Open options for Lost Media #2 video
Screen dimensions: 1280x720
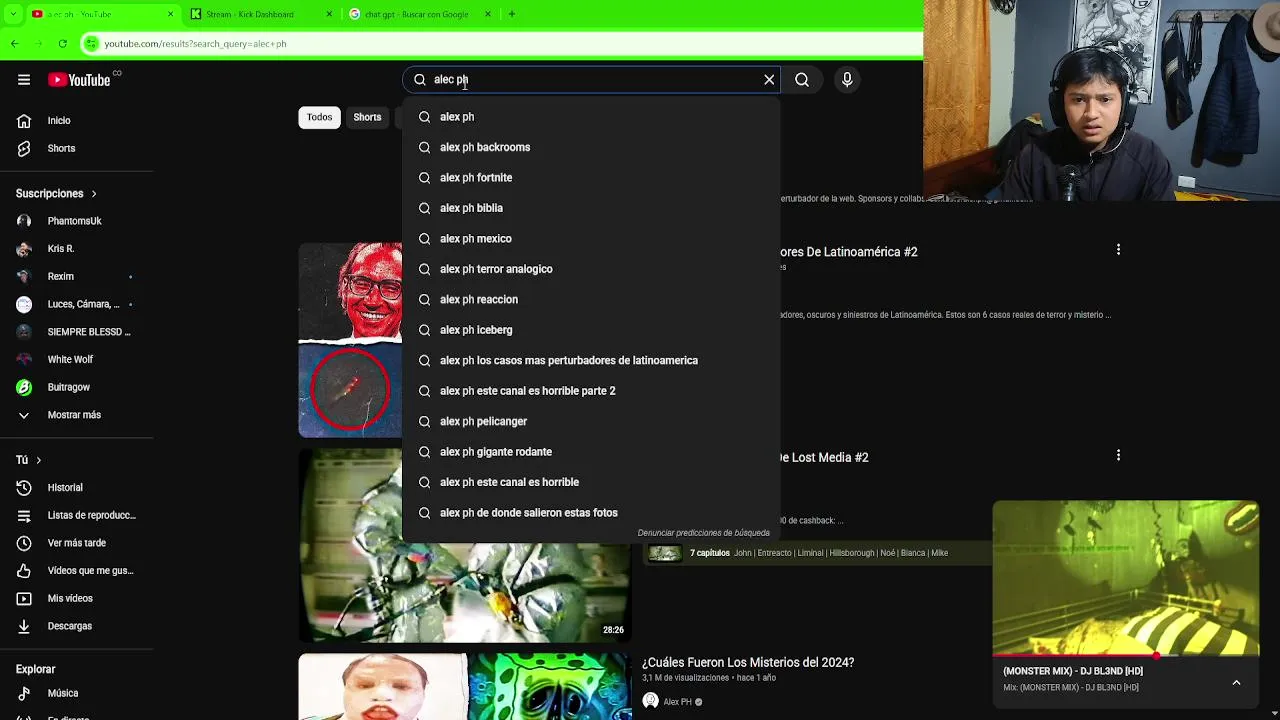[x=1118, y=455]
